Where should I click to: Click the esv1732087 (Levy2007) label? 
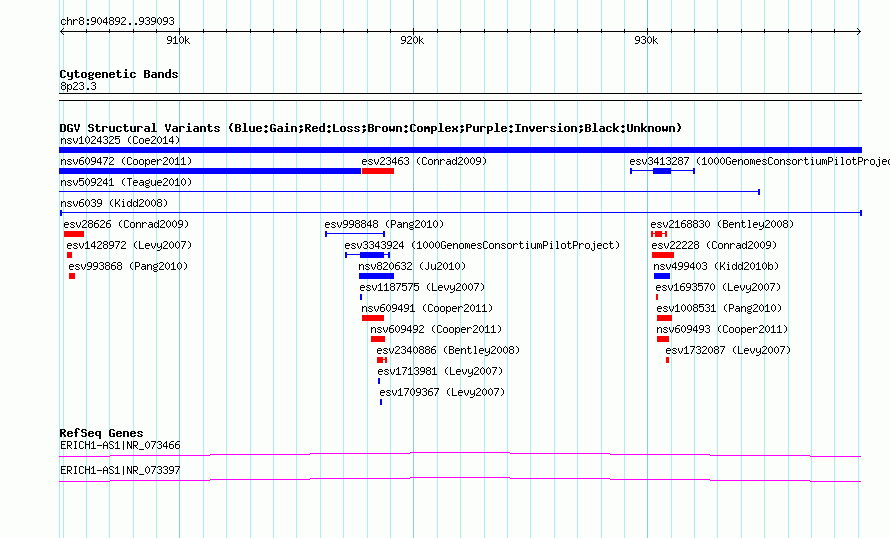pyautogui.click(x=728, y=350)
